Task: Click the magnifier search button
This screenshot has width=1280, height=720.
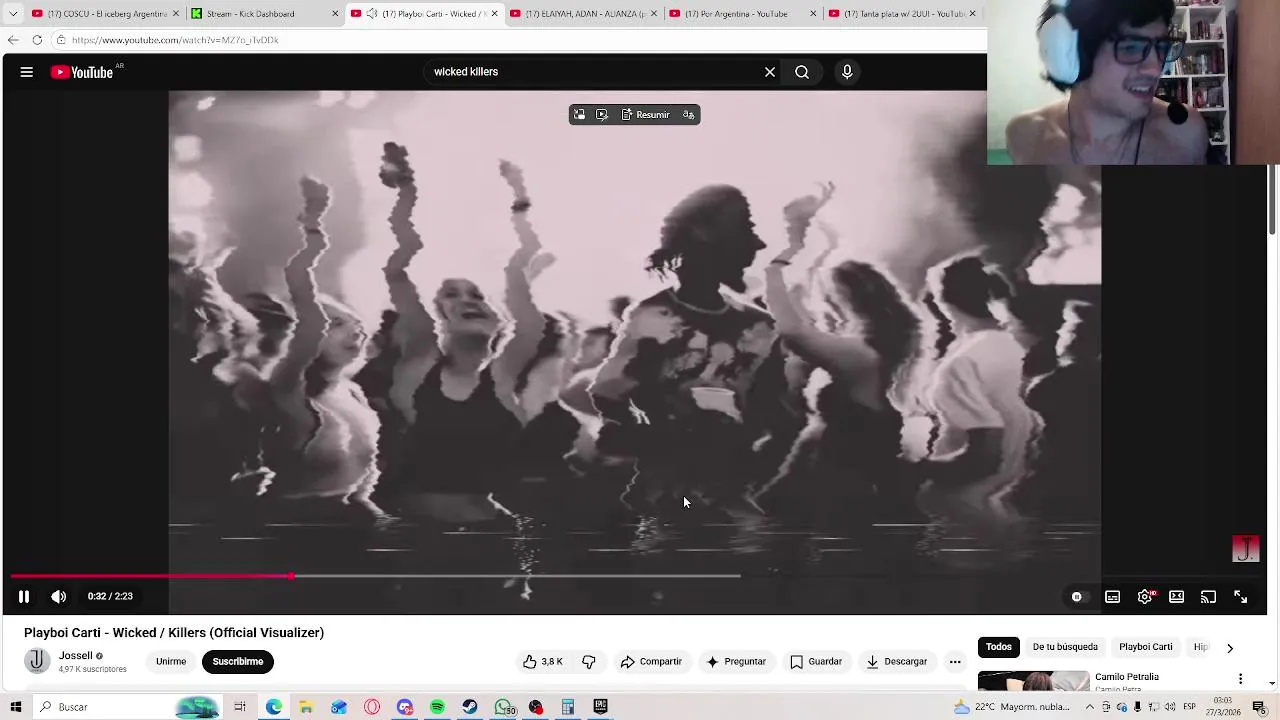Action: pyautogui.click(x=802, y=72)
